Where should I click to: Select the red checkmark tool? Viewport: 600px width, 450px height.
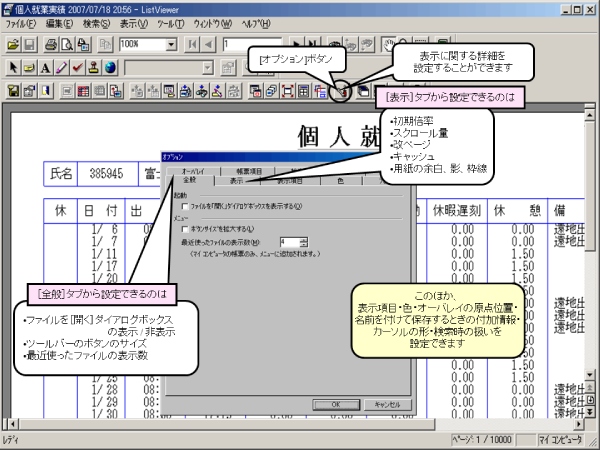click(x=78, y=68)
